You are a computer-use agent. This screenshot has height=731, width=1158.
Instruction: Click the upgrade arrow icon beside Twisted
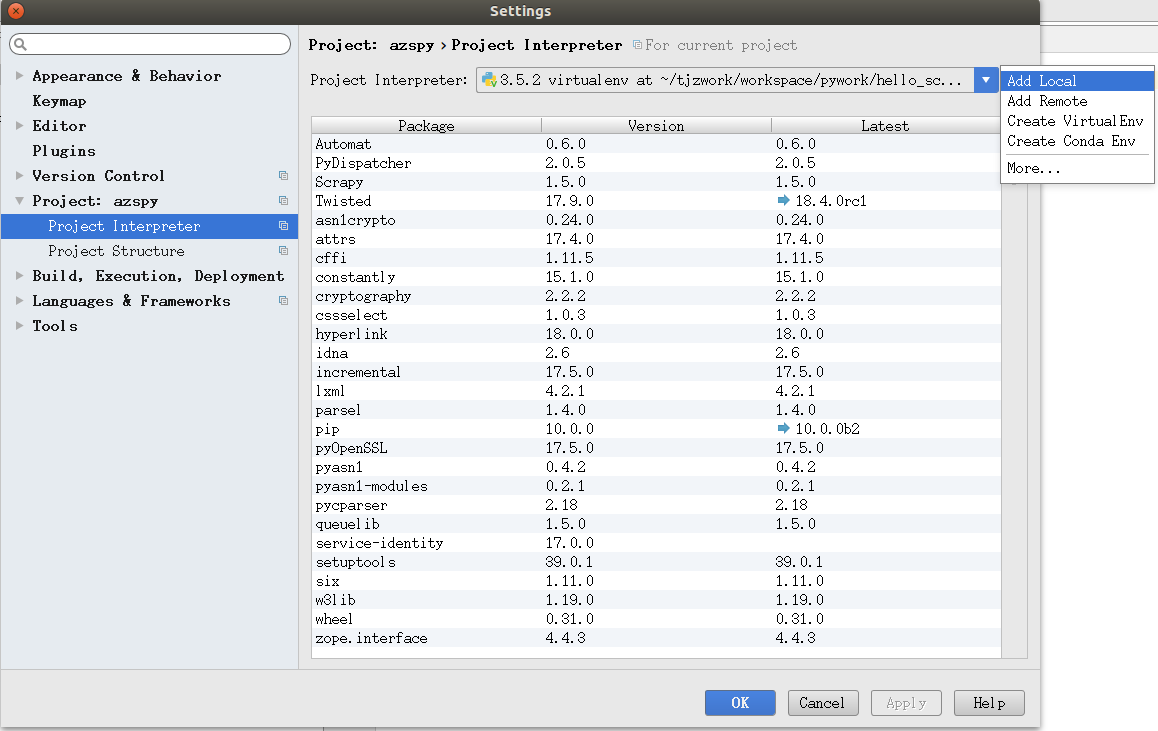click(783, 201)
